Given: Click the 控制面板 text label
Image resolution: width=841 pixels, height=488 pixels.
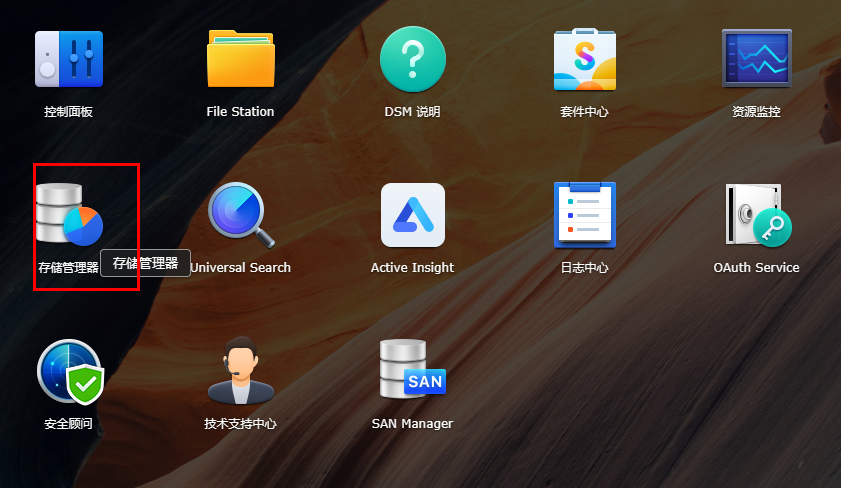Looking at the screenshot, I should tap(68, 112).
